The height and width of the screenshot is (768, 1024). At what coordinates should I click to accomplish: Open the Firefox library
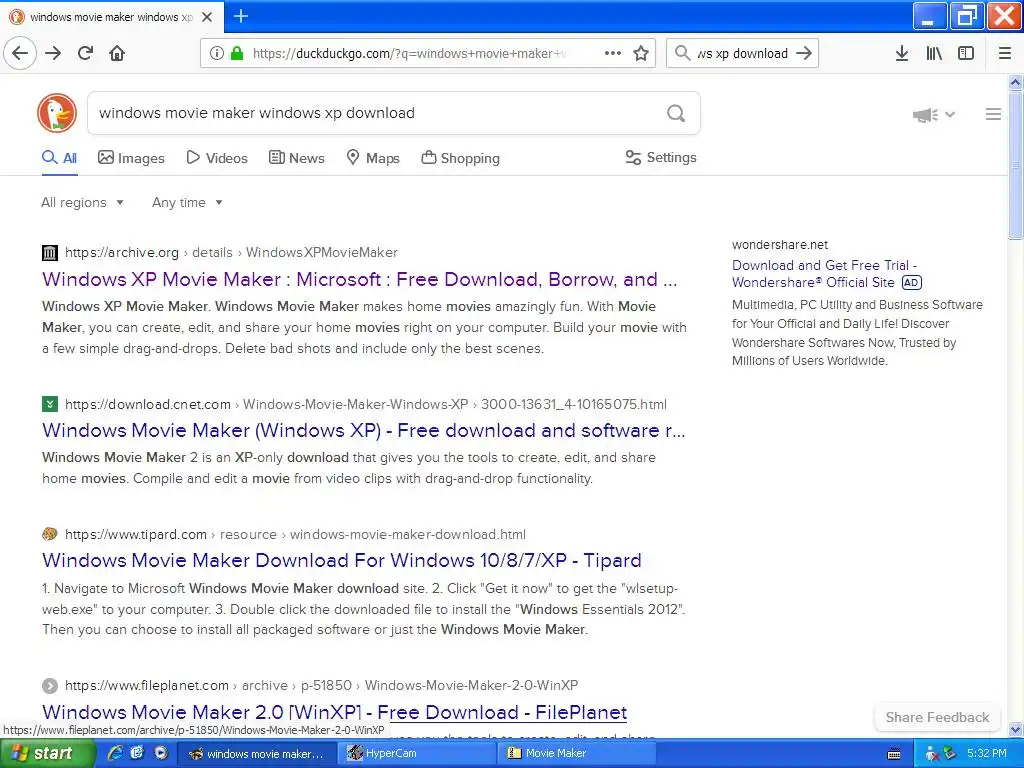coord(934,54)
